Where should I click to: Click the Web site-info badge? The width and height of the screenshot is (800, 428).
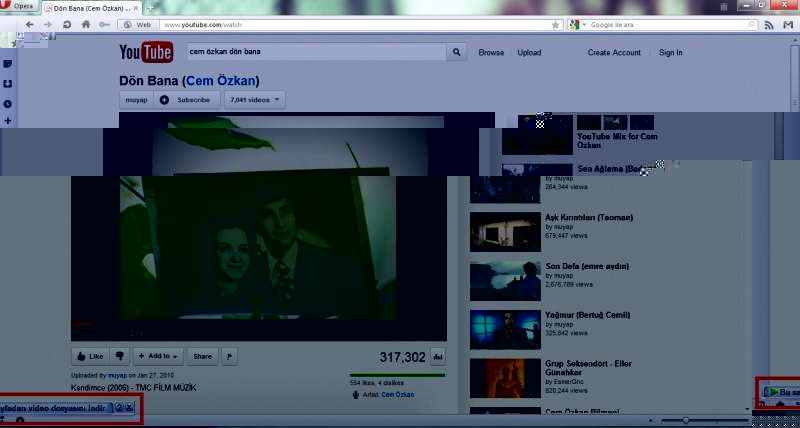click(138, 24)
